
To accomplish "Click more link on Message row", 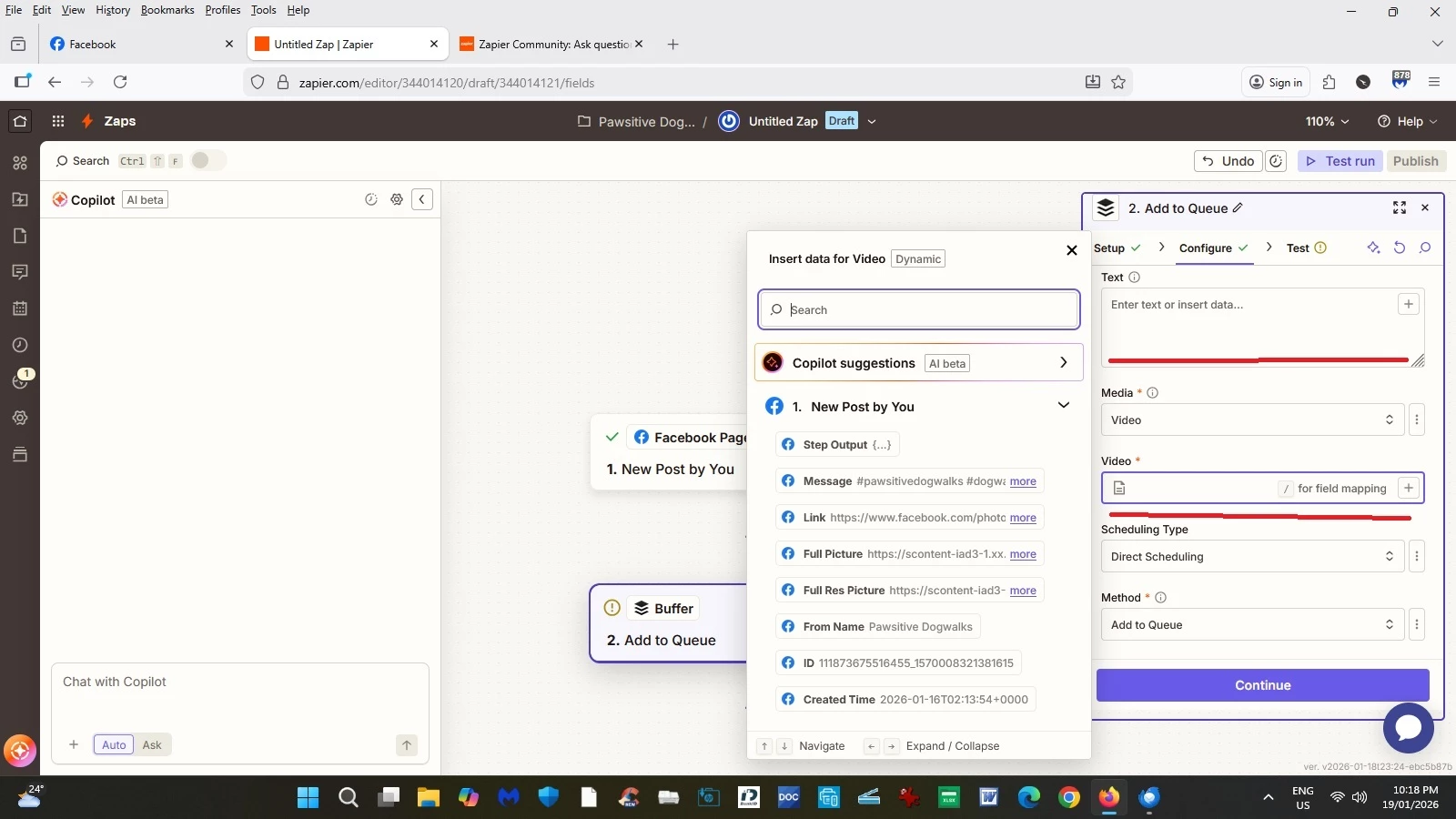I will tap(1023, 481).
